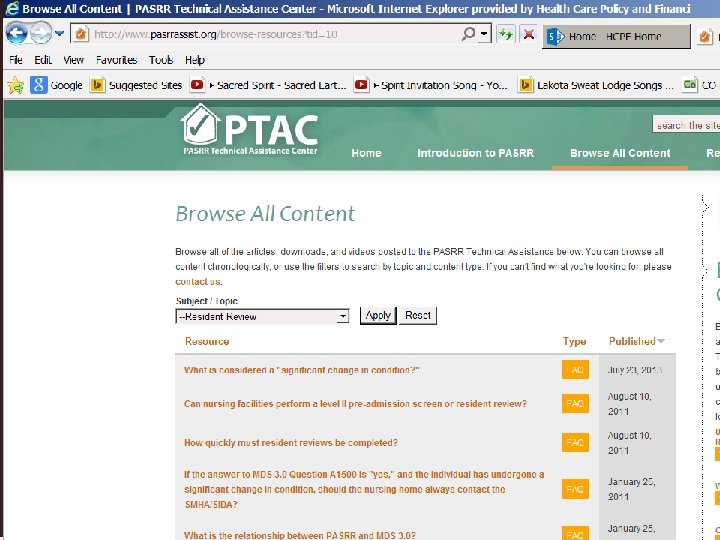Sort by the Resource column header
Viewport: 720px width, 540px height.
207,342
